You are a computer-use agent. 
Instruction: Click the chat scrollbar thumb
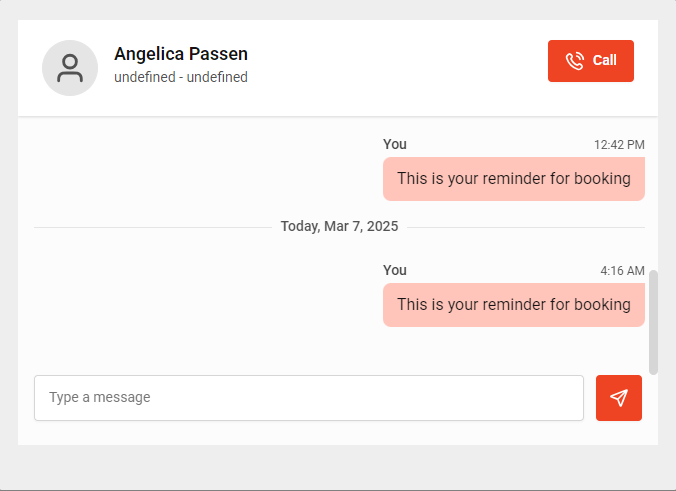coord(653,321)
